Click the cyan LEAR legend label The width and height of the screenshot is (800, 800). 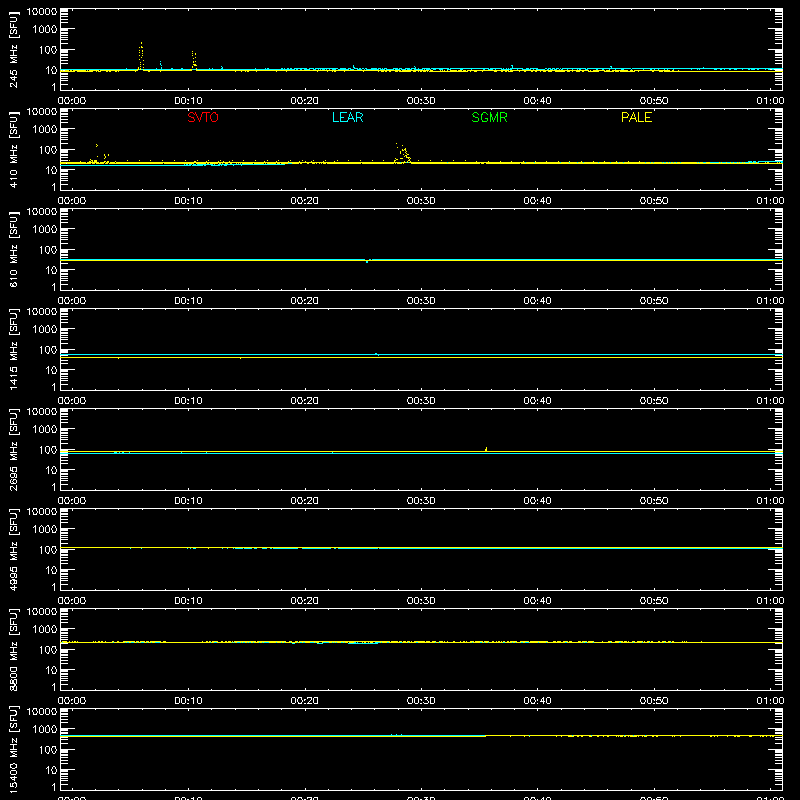pos(347,117)
